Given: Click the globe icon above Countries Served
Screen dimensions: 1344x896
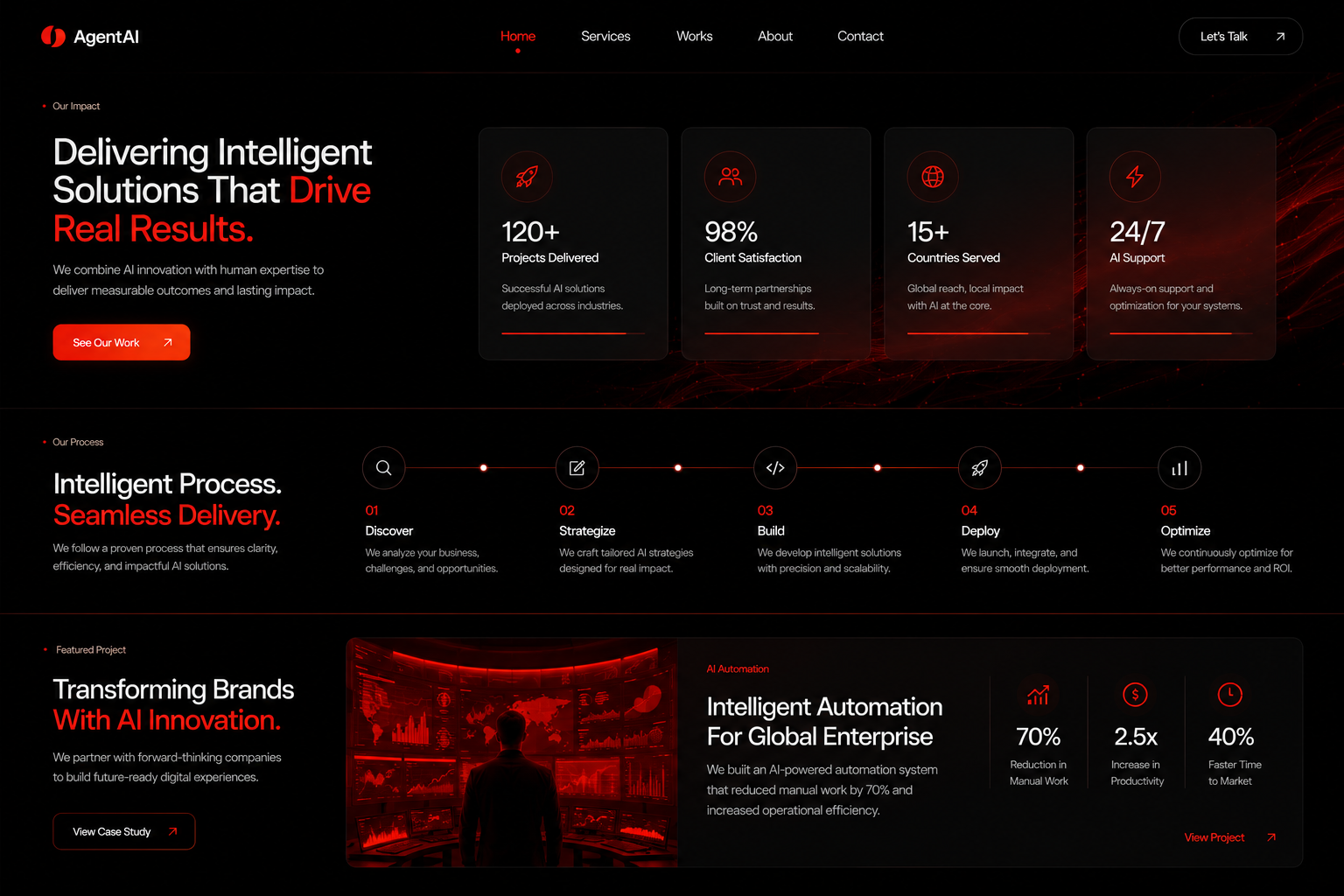Looking at the screenshot, I should [x=933, y=177].
